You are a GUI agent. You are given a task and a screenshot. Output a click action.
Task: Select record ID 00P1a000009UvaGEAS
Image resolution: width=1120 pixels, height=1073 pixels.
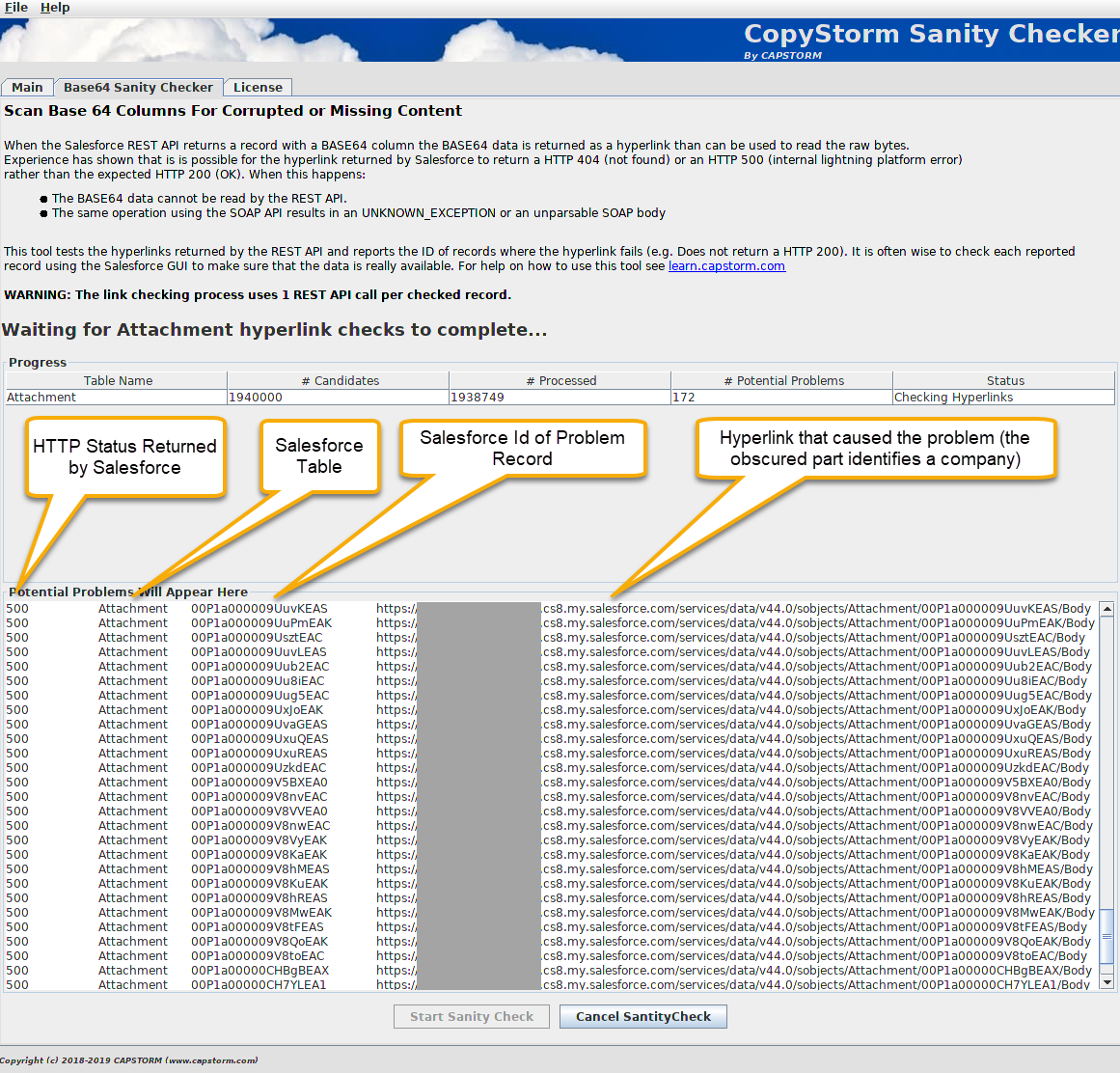[x=260, y=725]
